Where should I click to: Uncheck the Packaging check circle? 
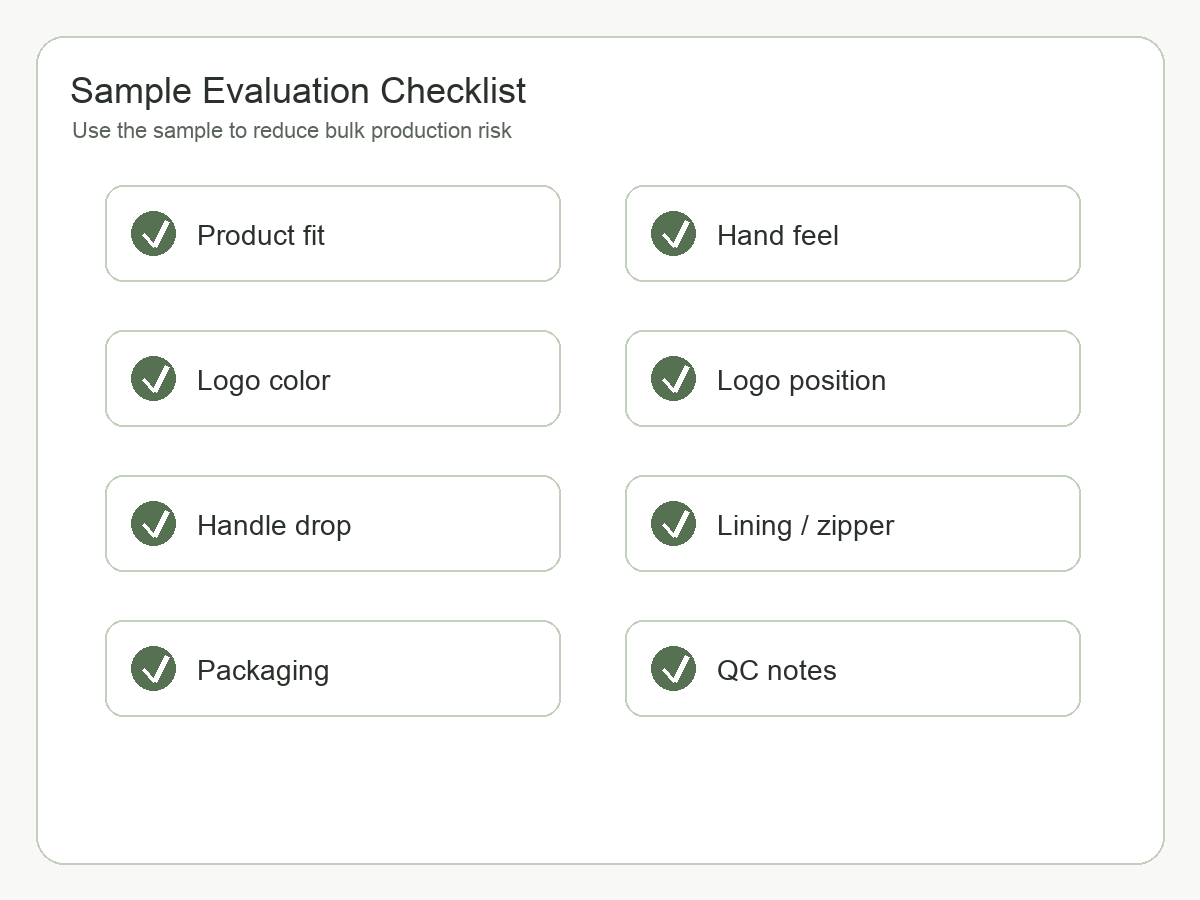click(153, 668)
